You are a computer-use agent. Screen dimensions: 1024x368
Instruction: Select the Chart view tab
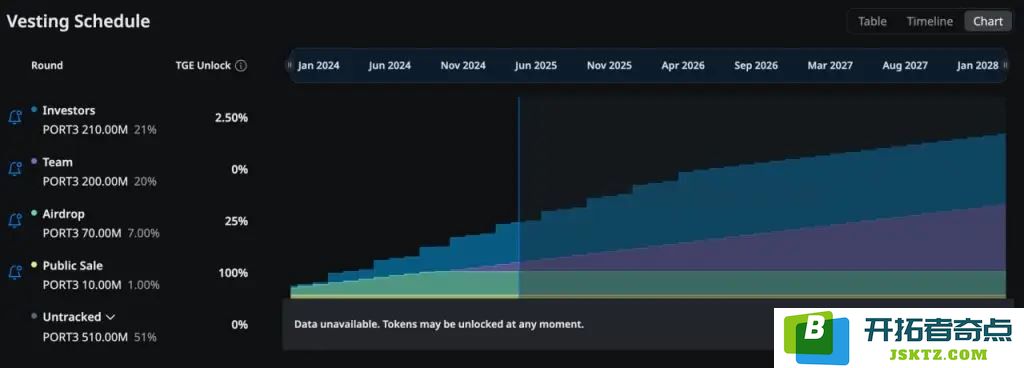coord(987,22)
